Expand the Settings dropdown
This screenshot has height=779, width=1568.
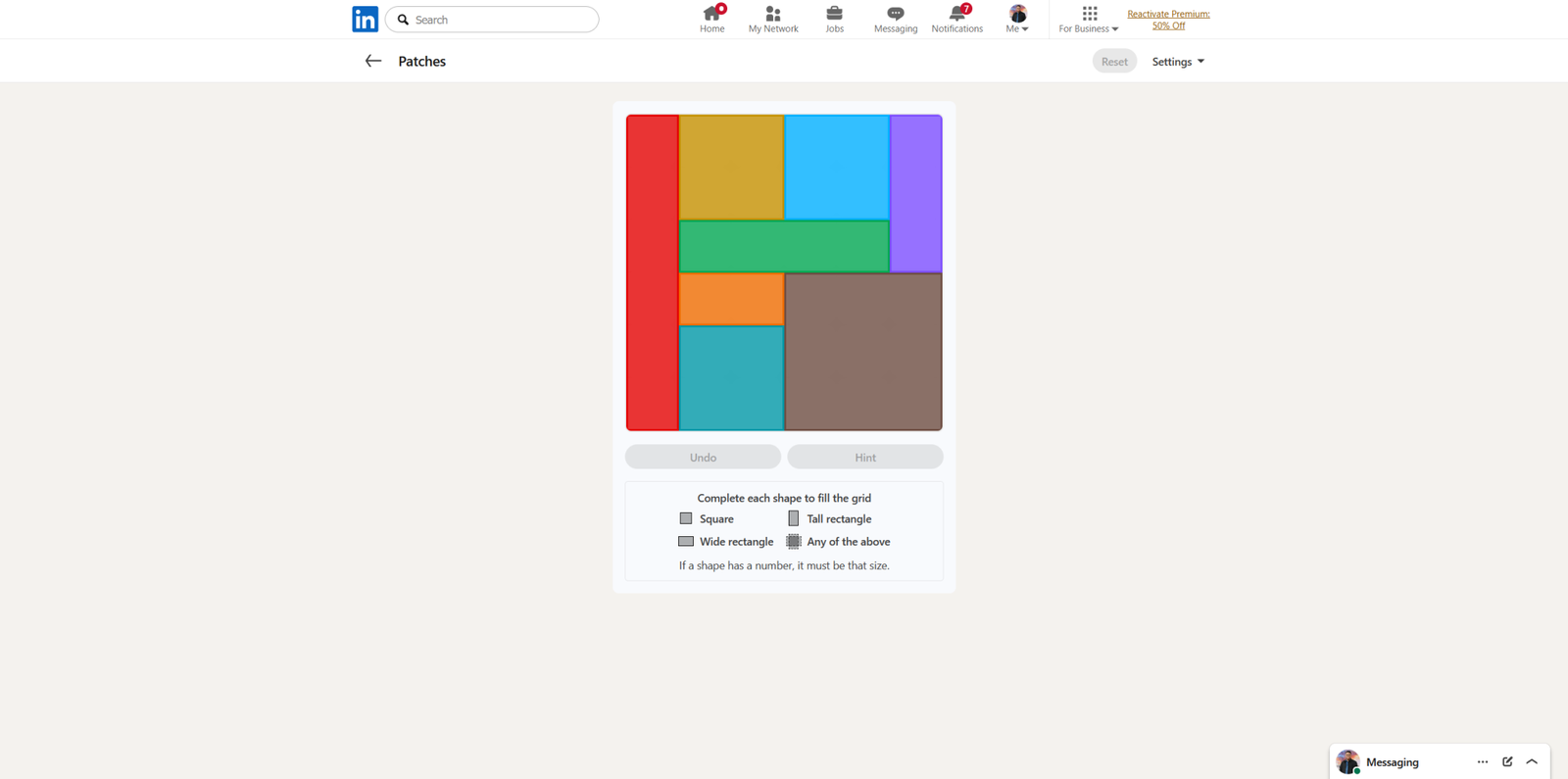(x=1177, y=62)
